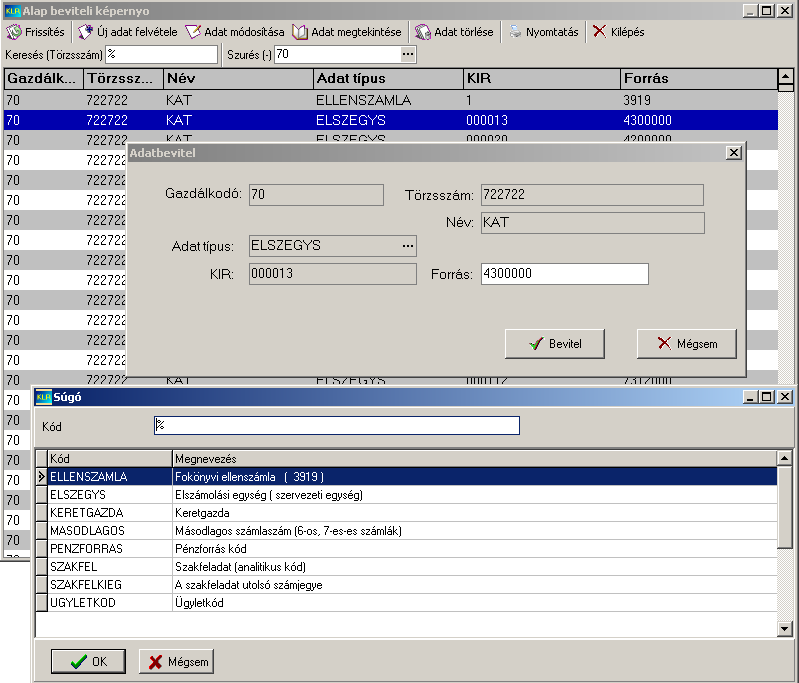Open the Szurés filter lookup ellipsis
The height and width of the screenshot is (683, 799).
408,54
